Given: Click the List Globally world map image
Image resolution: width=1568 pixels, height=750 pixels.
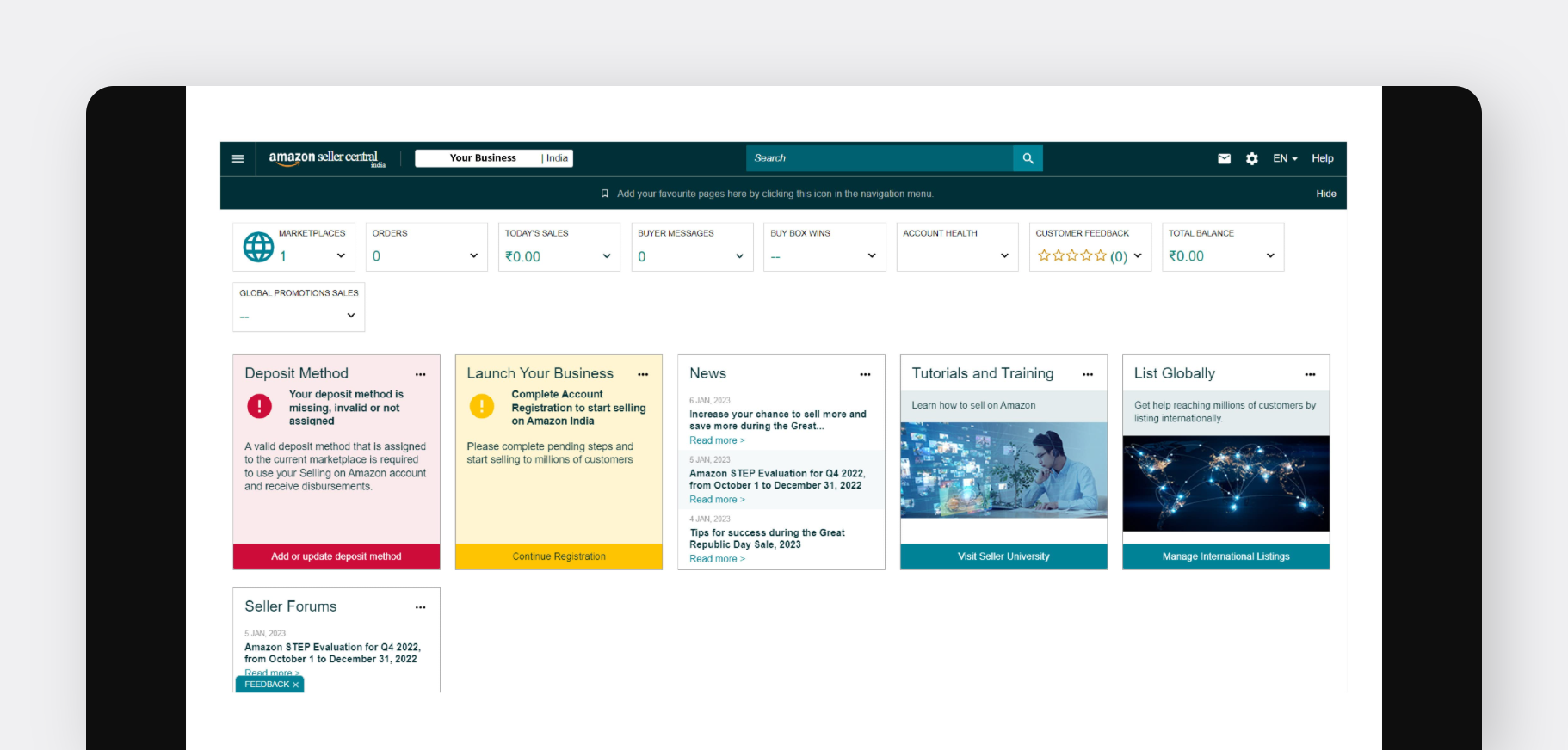Looking at the screenshot, I should tap(1226, 483).
